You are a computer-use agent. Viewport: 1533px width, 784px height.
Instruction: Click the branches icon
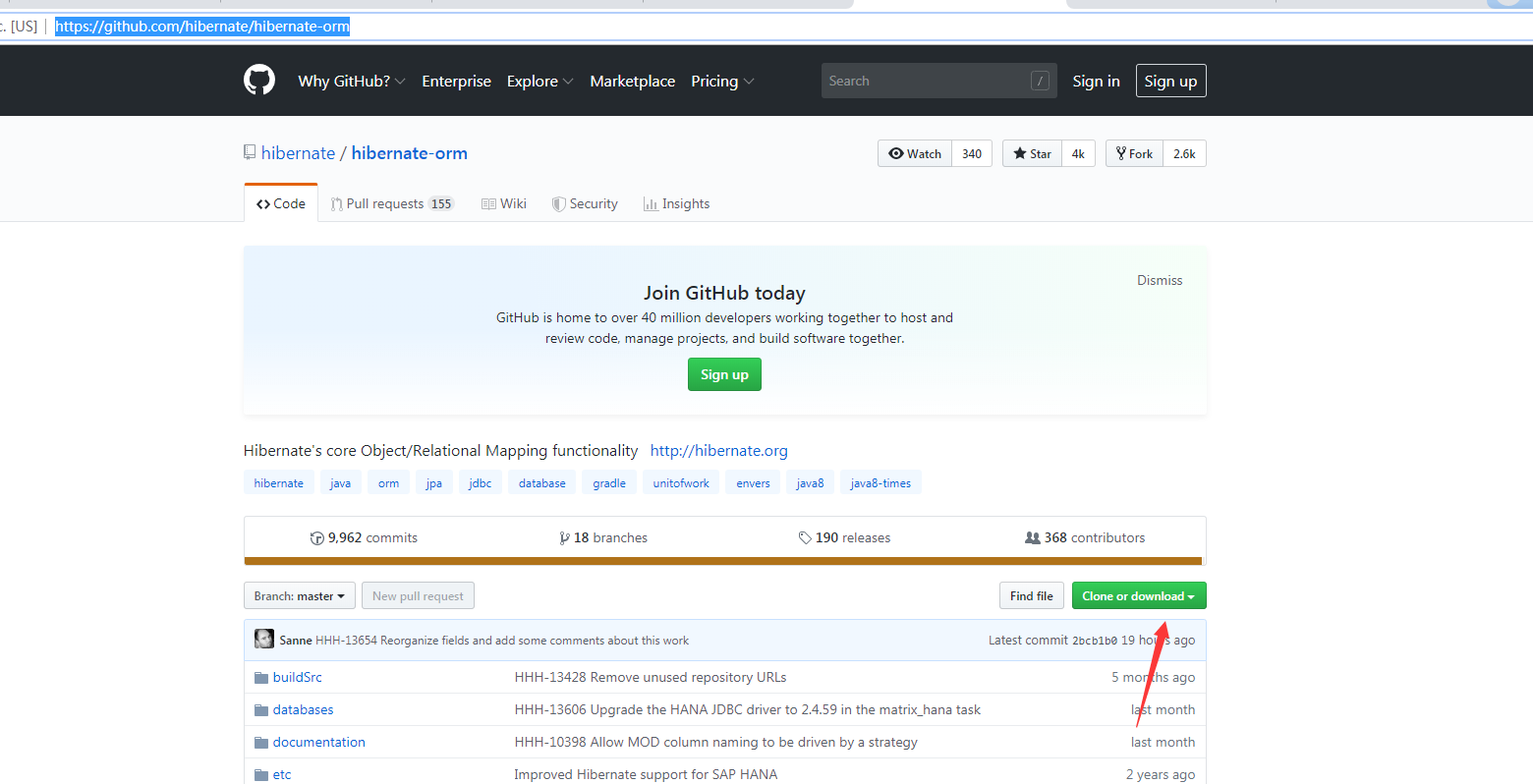pyautogui.click(x=564, y=538)
